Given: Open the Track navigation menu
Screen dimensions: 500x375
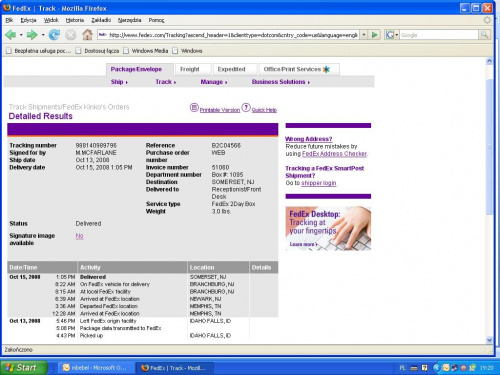Looking at the screenshot, I should pyautogui.click(x=166, y=82).
